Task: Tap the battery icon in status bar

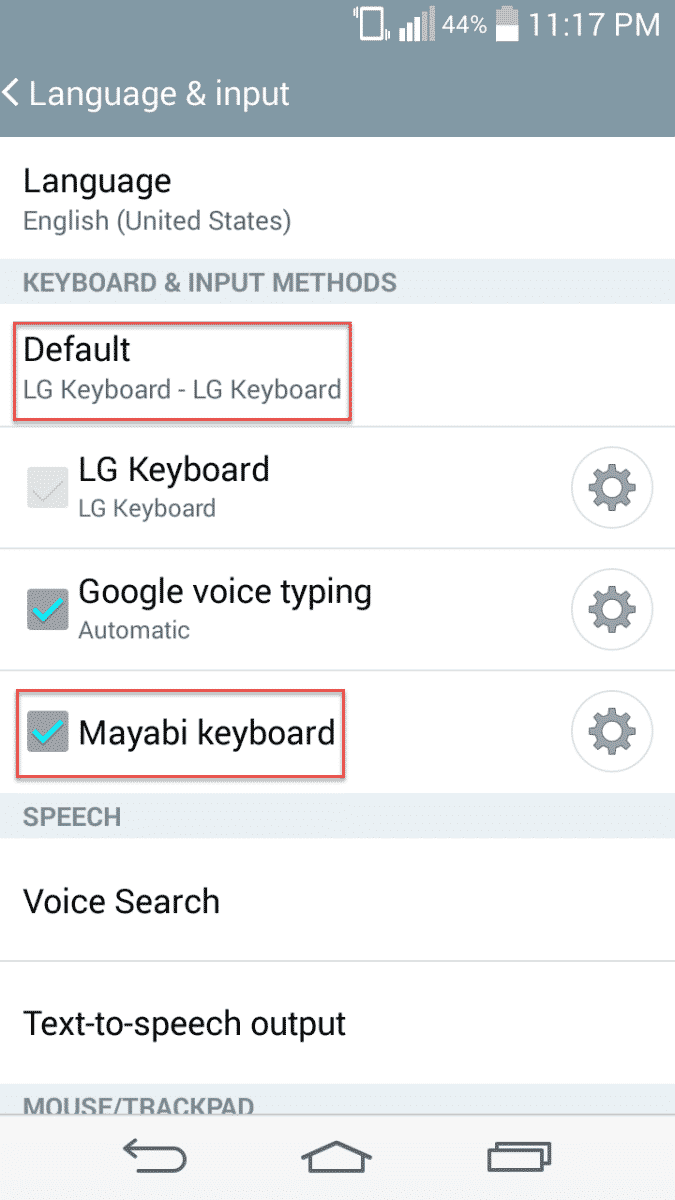Action: point(507,24)
